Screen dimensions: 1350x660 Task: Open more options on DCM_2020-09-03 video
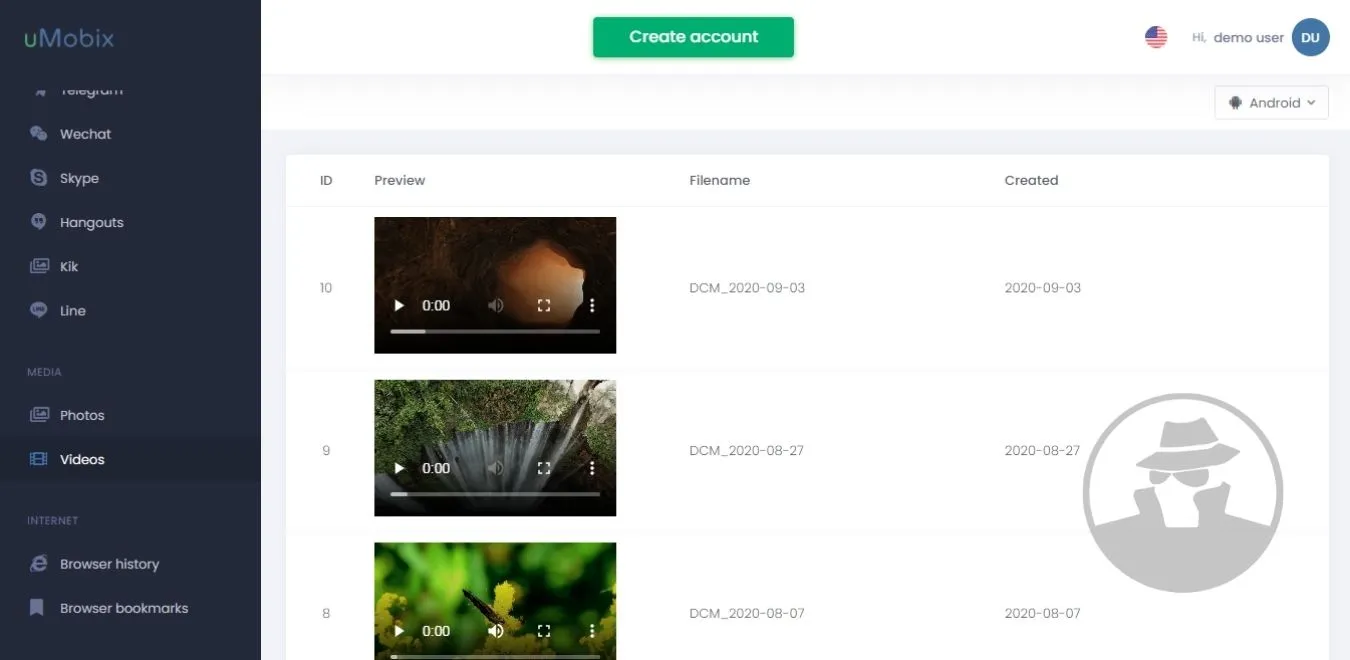pos(592,306)
